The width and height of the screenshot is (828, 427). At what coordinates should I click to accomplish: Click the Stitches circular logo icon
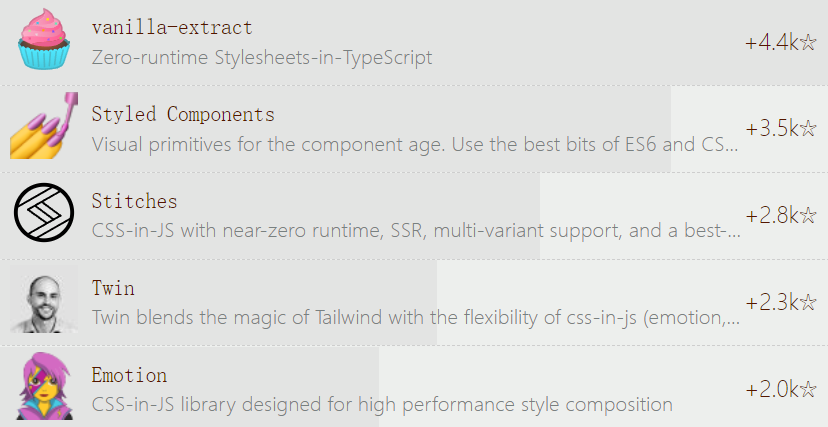coord(45,213)
